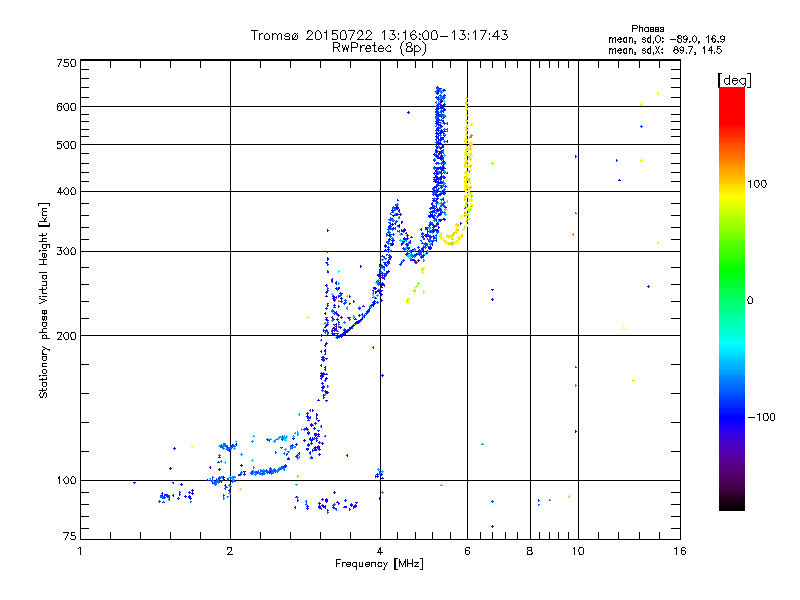800x600 pixels.
Task: Click the colorbar tick label '0'
Action: point(750,301)
